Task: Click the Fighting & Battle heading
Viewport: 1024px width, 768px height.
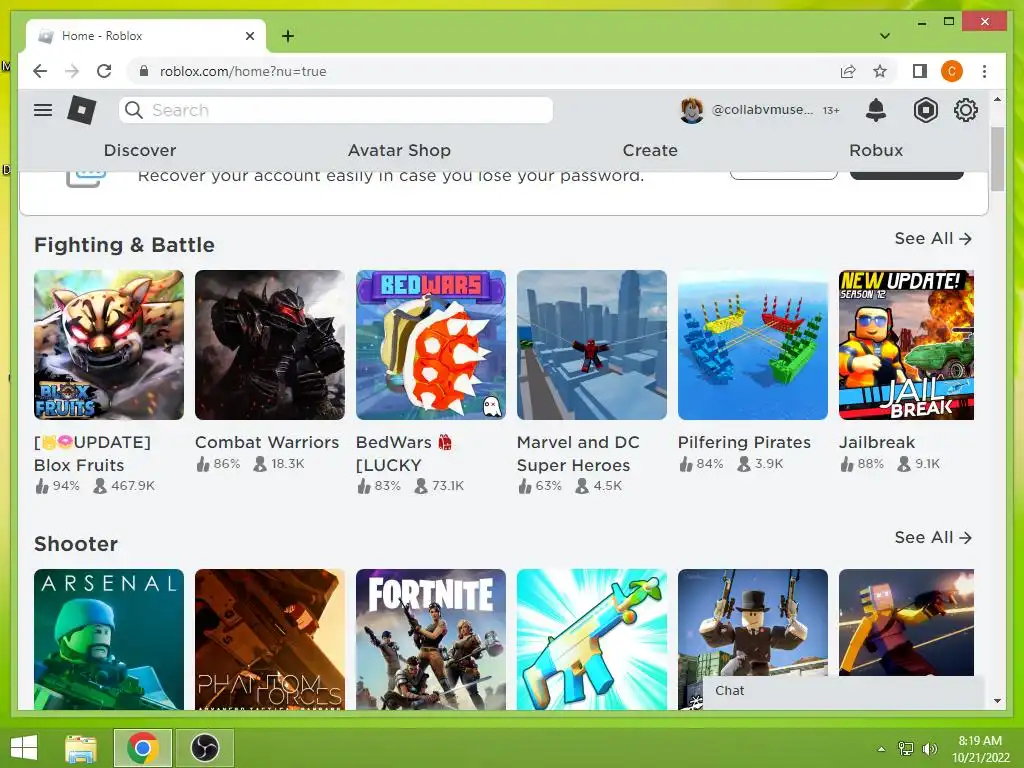Action: (x=124, y=245)
